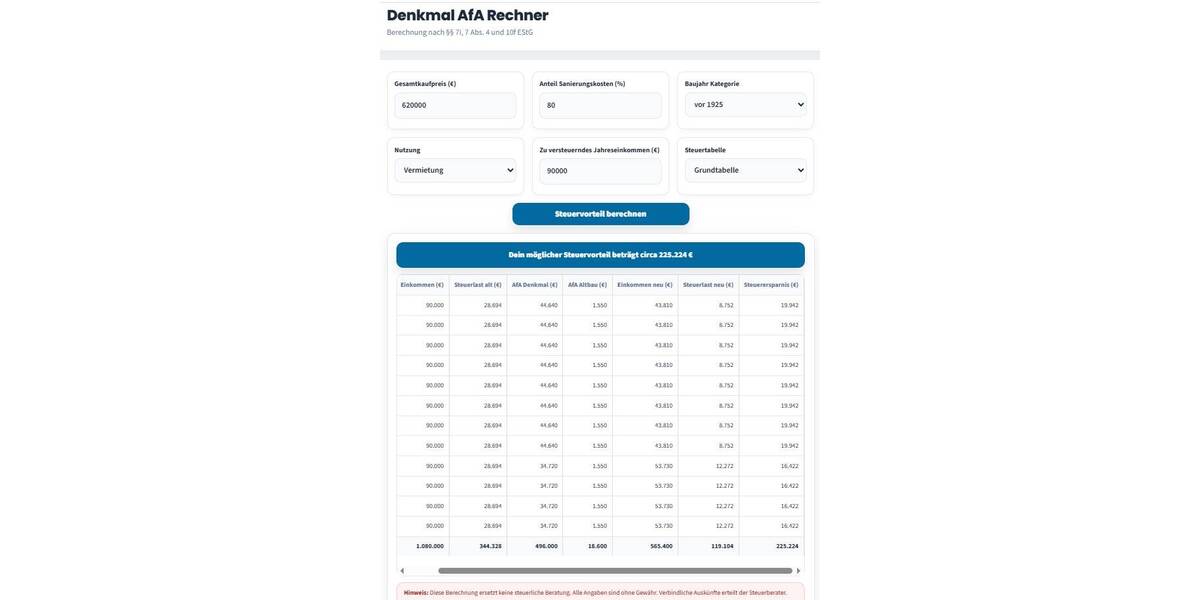Select the Steuerlast neu column header
1200x600 pixels.
coord(708,285)
